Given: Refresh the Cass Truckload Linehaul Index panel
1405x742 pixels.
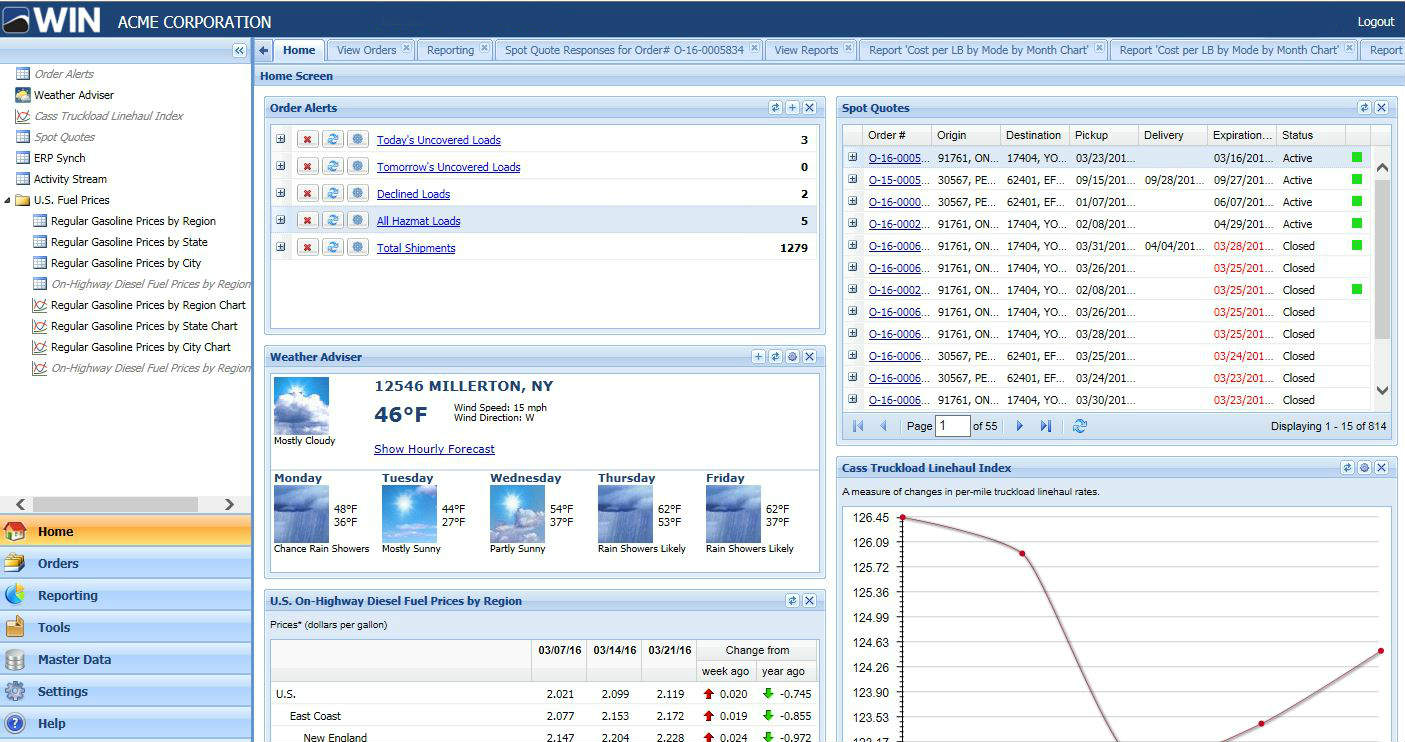Looking at the screenshot, I should tap(1347, 468).
